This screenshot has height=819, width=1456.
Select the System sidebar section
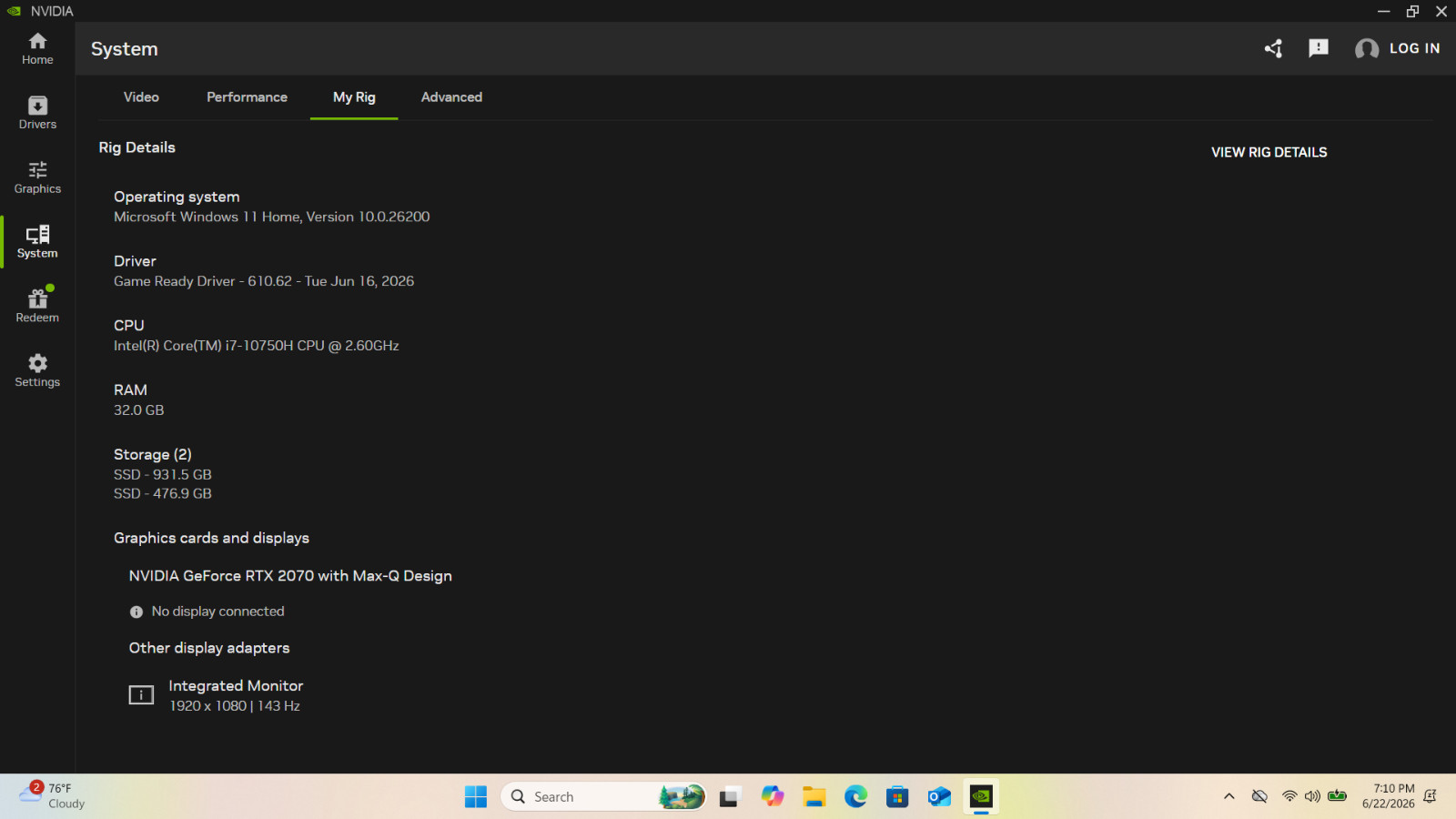pyautogui.click(x=37, y=242)
